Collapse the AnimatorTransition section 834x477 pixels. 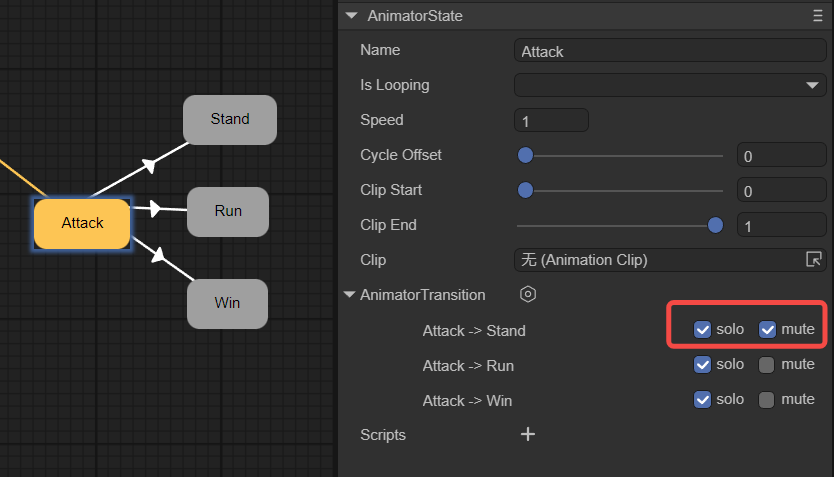pos(349,295)
